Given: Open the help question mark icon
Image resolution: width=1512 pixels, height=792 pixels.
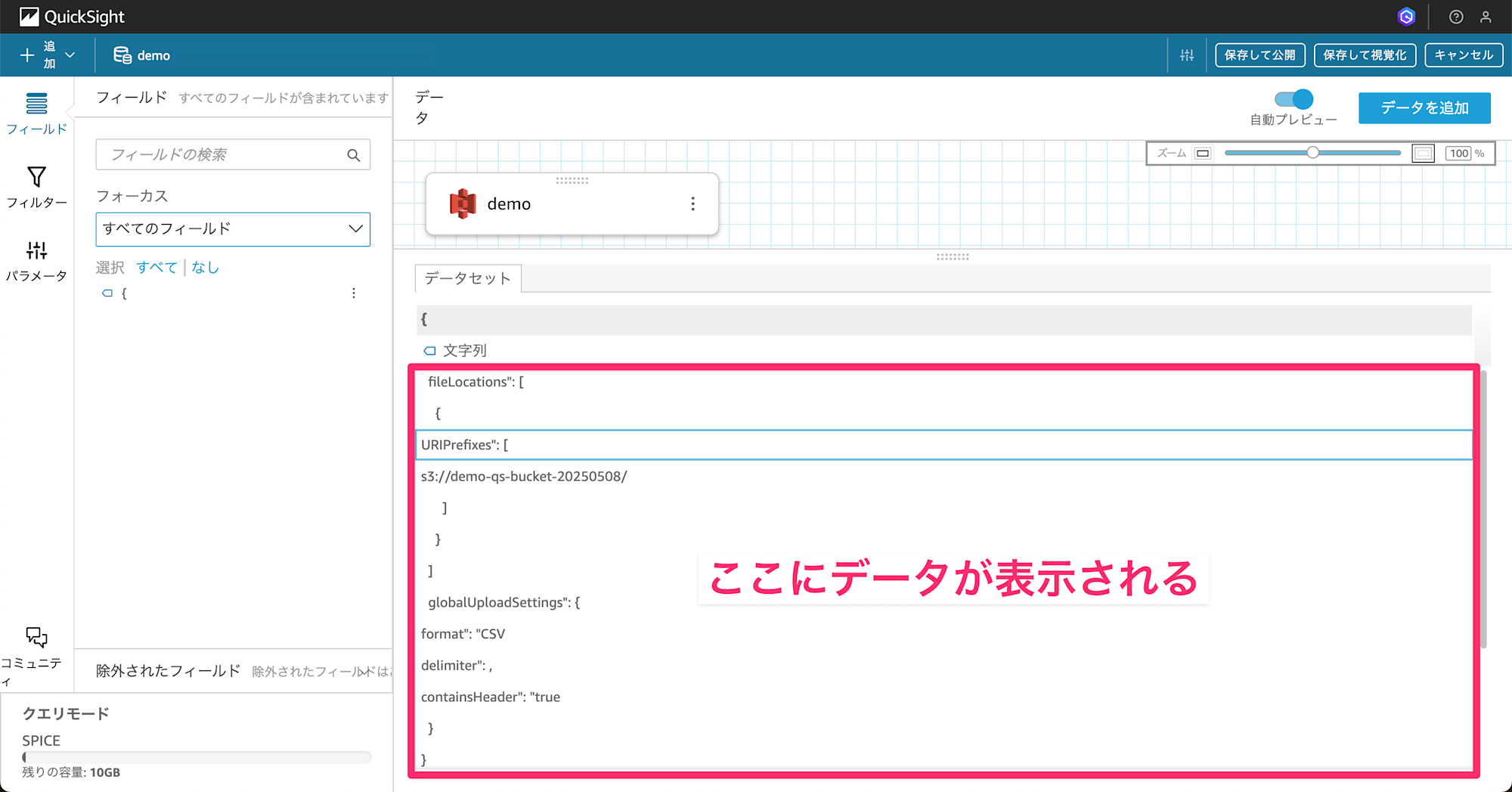Looking at the screenshot, I should click(1456, 17).
